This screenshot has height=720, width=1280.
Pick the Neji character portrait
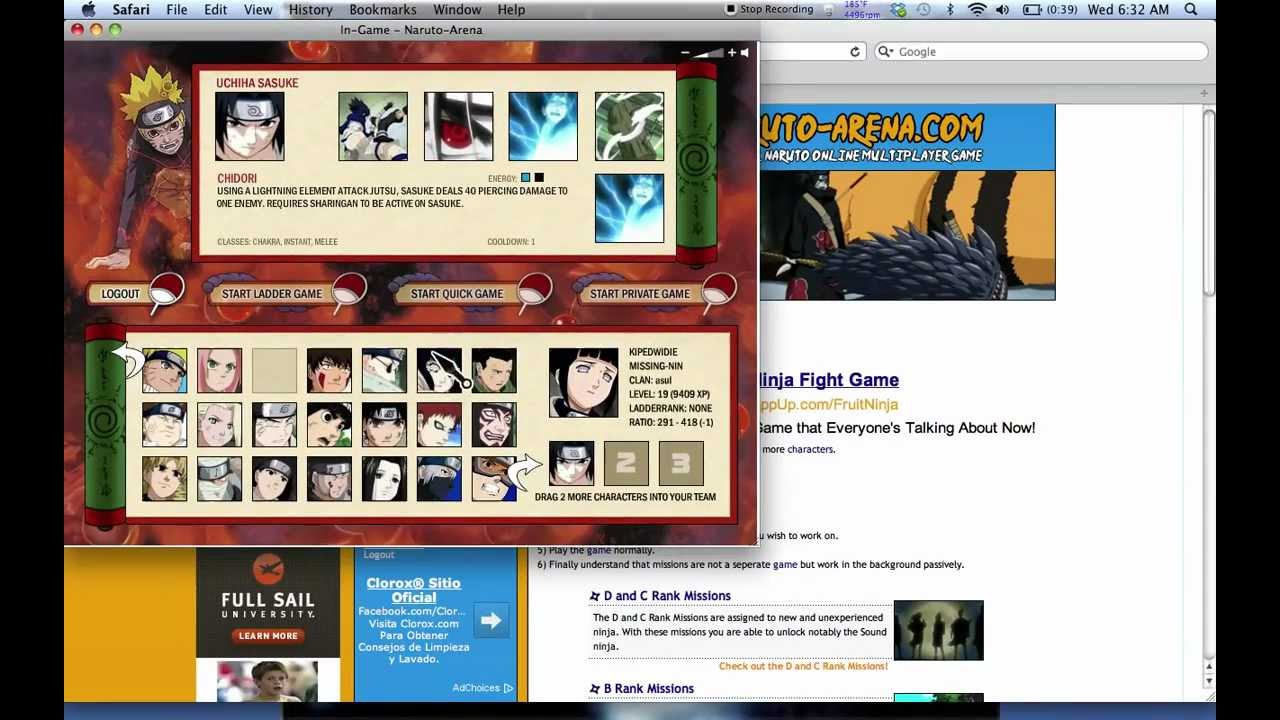(275, 425)
